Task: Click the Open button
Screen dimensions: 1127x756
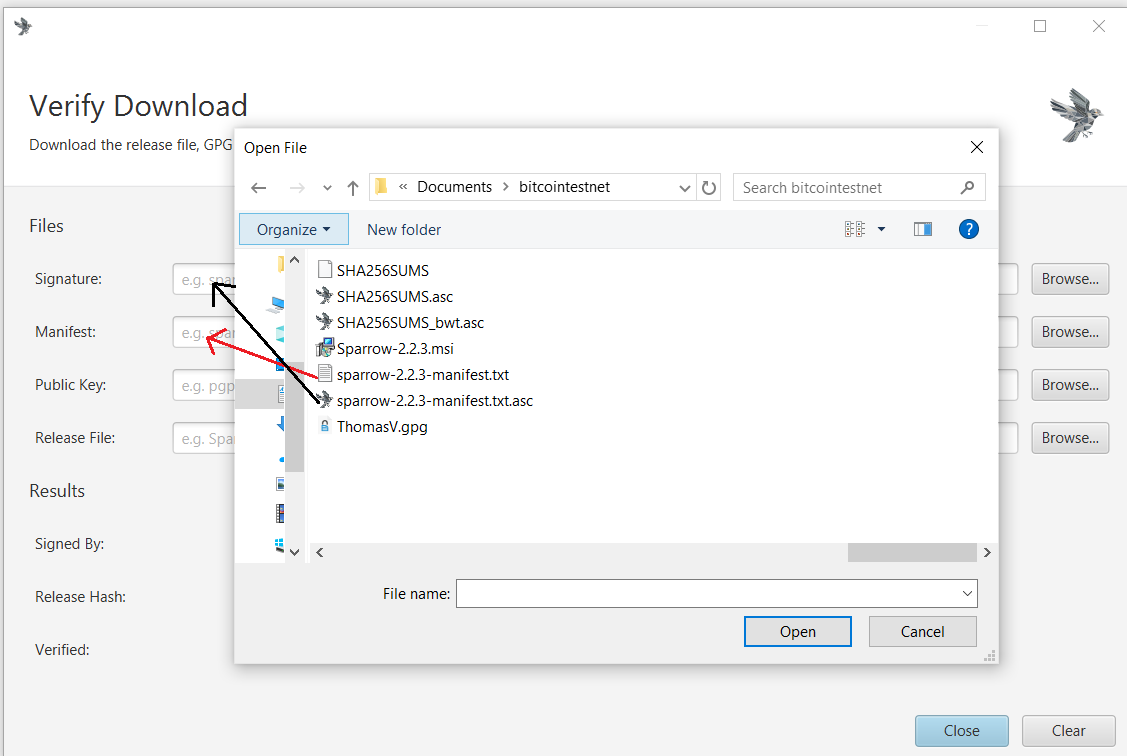Action: tap(798, 632)
